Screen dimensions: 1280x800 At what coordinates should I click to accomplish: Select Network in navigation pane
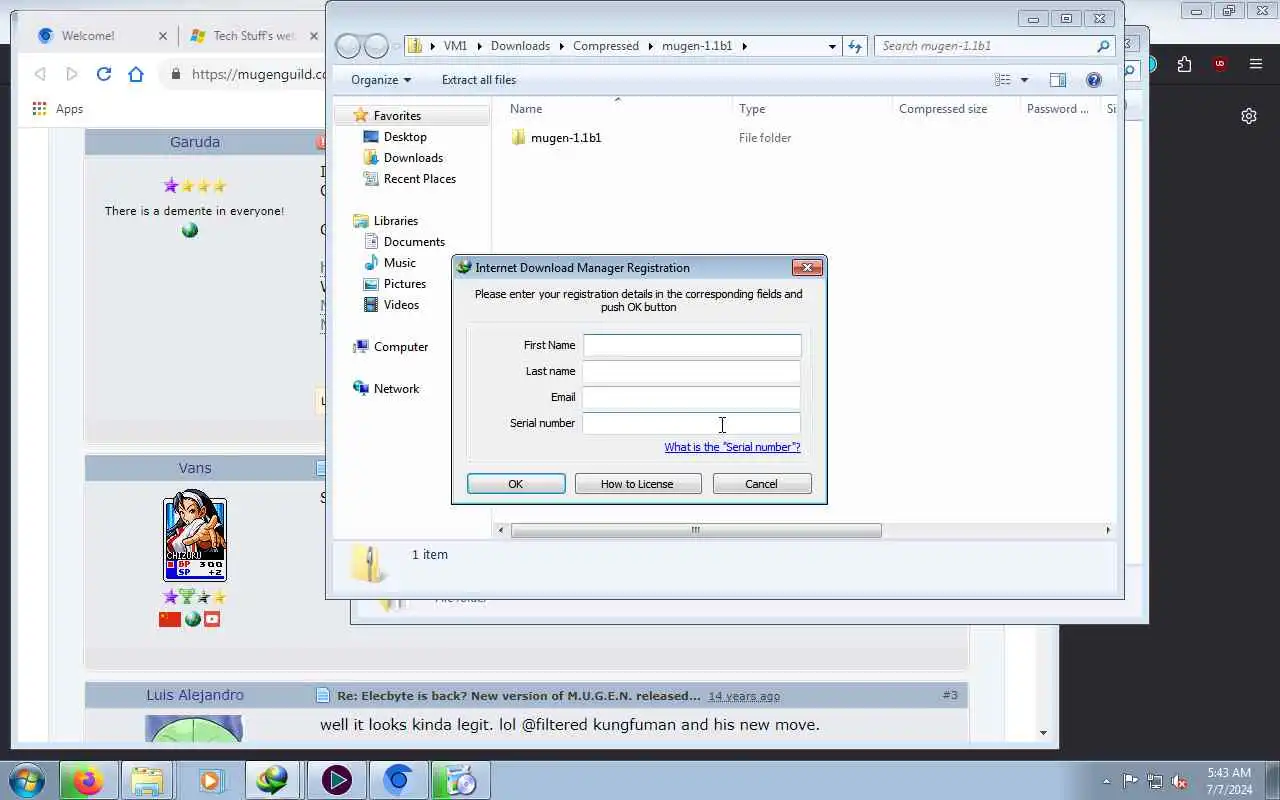[396, 389]
